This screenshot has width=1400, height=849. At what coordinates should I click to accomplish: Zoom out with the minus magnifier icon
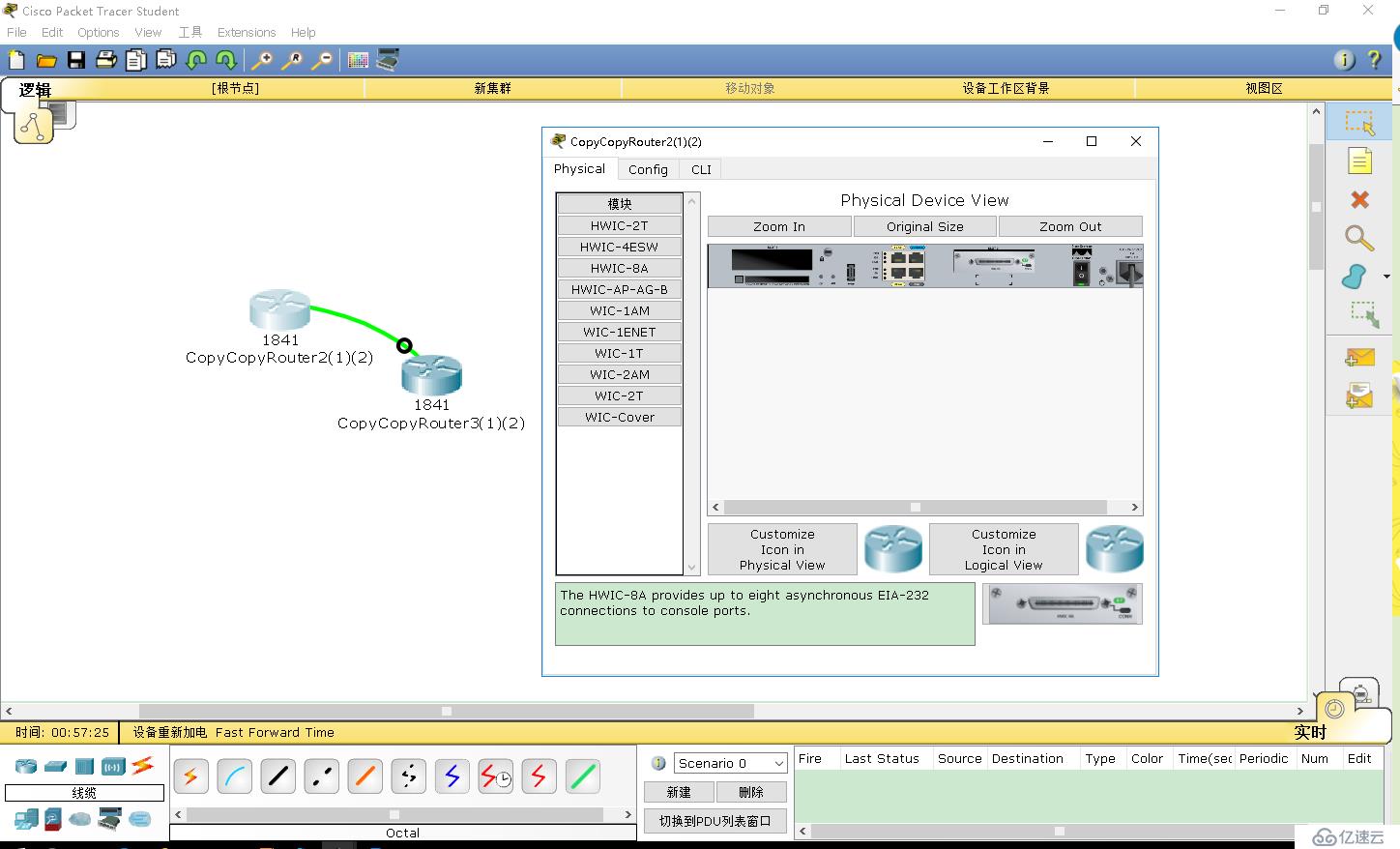[x=322, y=60]
